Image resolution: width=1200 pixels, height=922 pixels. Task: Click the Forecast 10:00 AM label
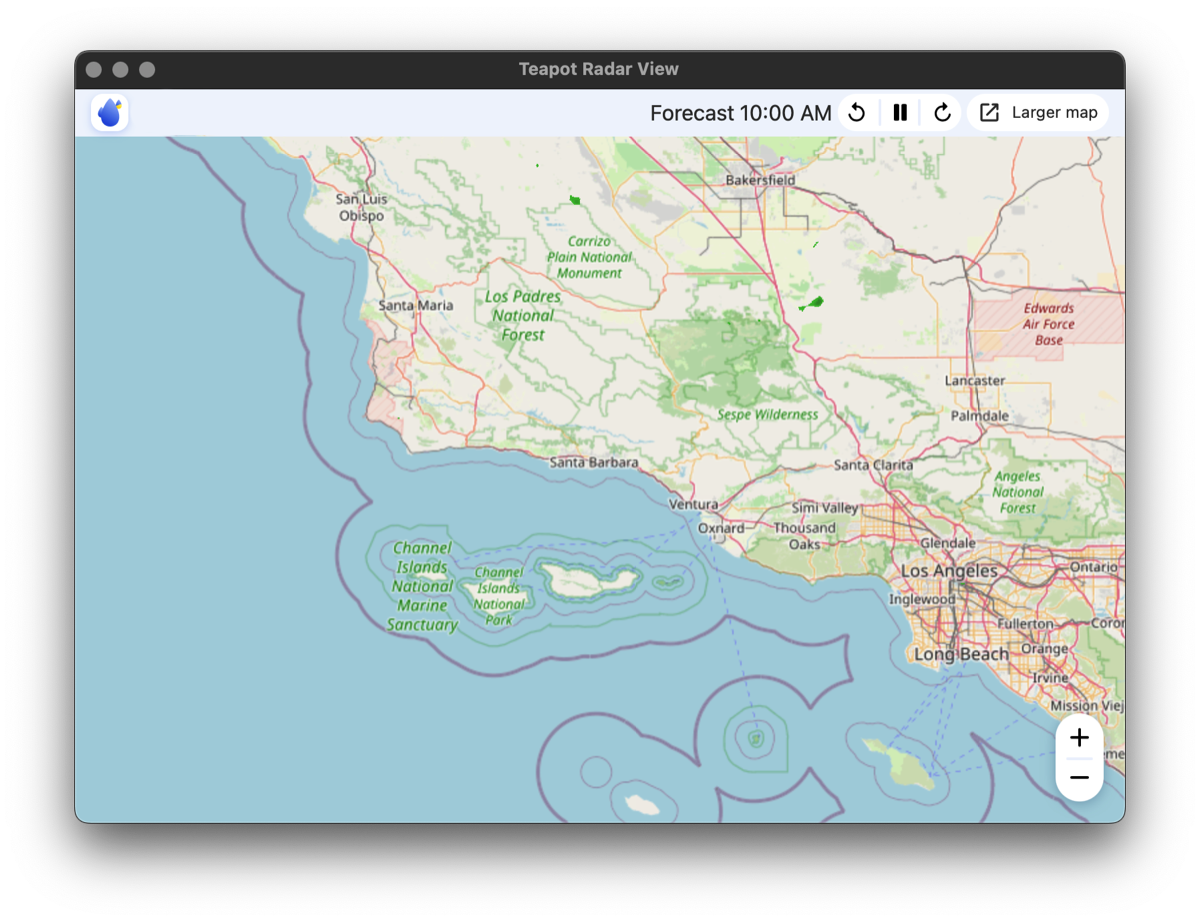740,113
